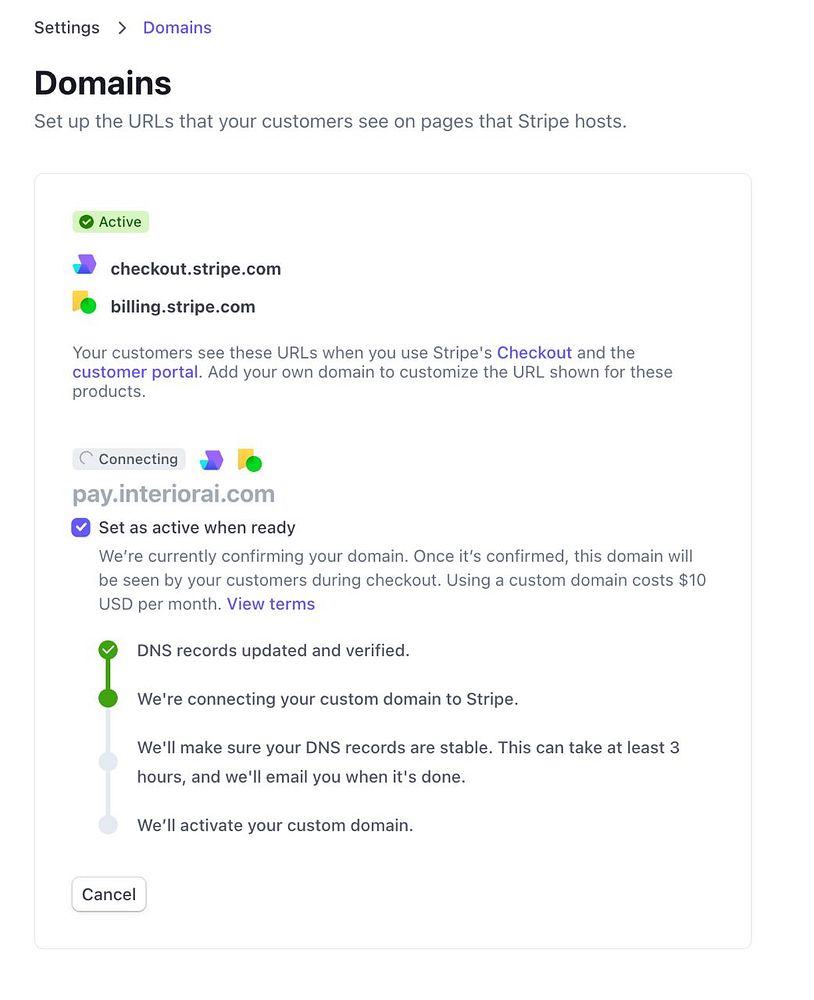This screenshot has height=1000, width=814.
Task: Cancel the custom domain setup
Action: pyautogui.click(x=109, y=894)
